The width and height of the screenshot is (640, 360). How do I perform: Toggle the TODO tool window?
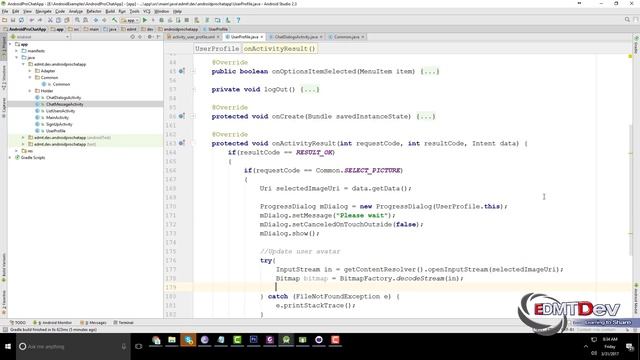(18, 322)
